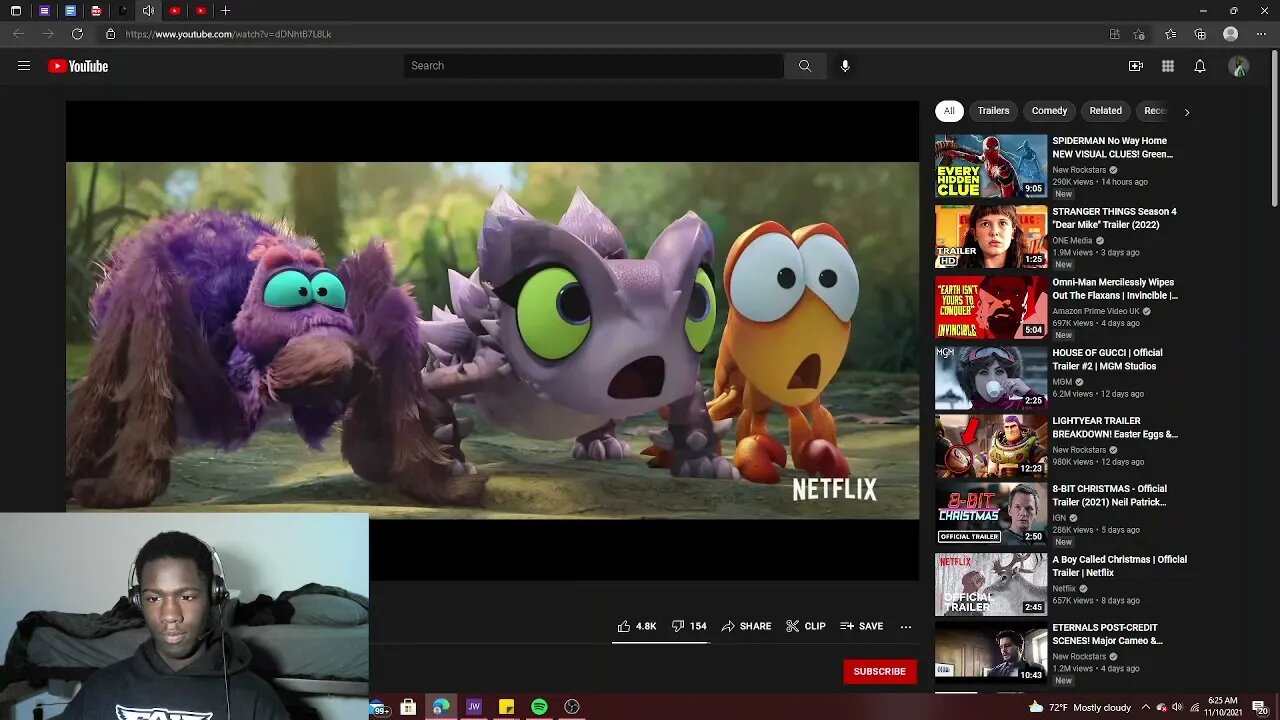Subscribe to the channel
The width and height of the screenshot is (1280, 720).
tap(880, 671)
